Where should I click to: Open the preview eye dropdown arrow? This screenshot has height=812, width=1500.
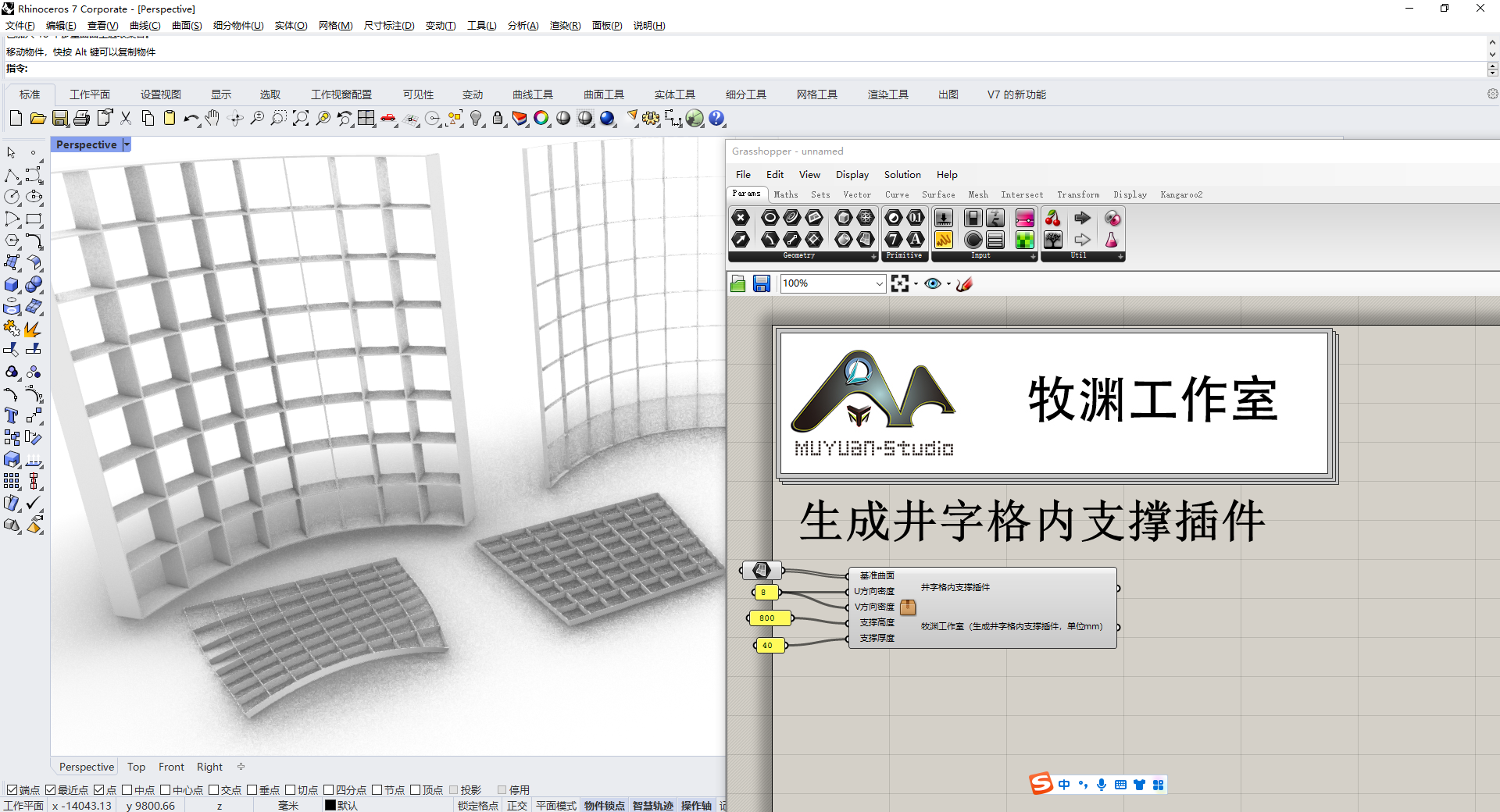(x=948, y=284)
